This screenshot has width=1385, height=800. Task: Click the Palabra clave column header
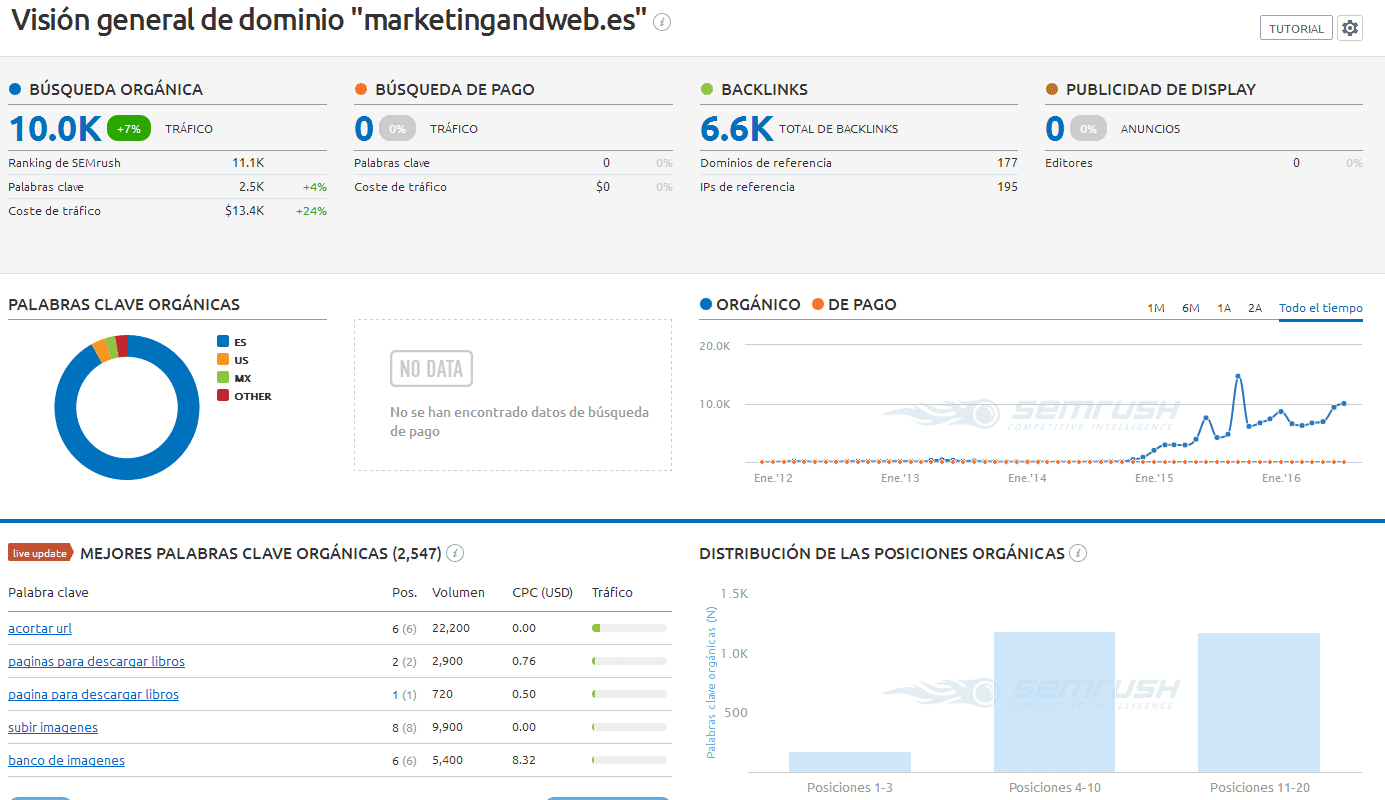tap(48, 593)
